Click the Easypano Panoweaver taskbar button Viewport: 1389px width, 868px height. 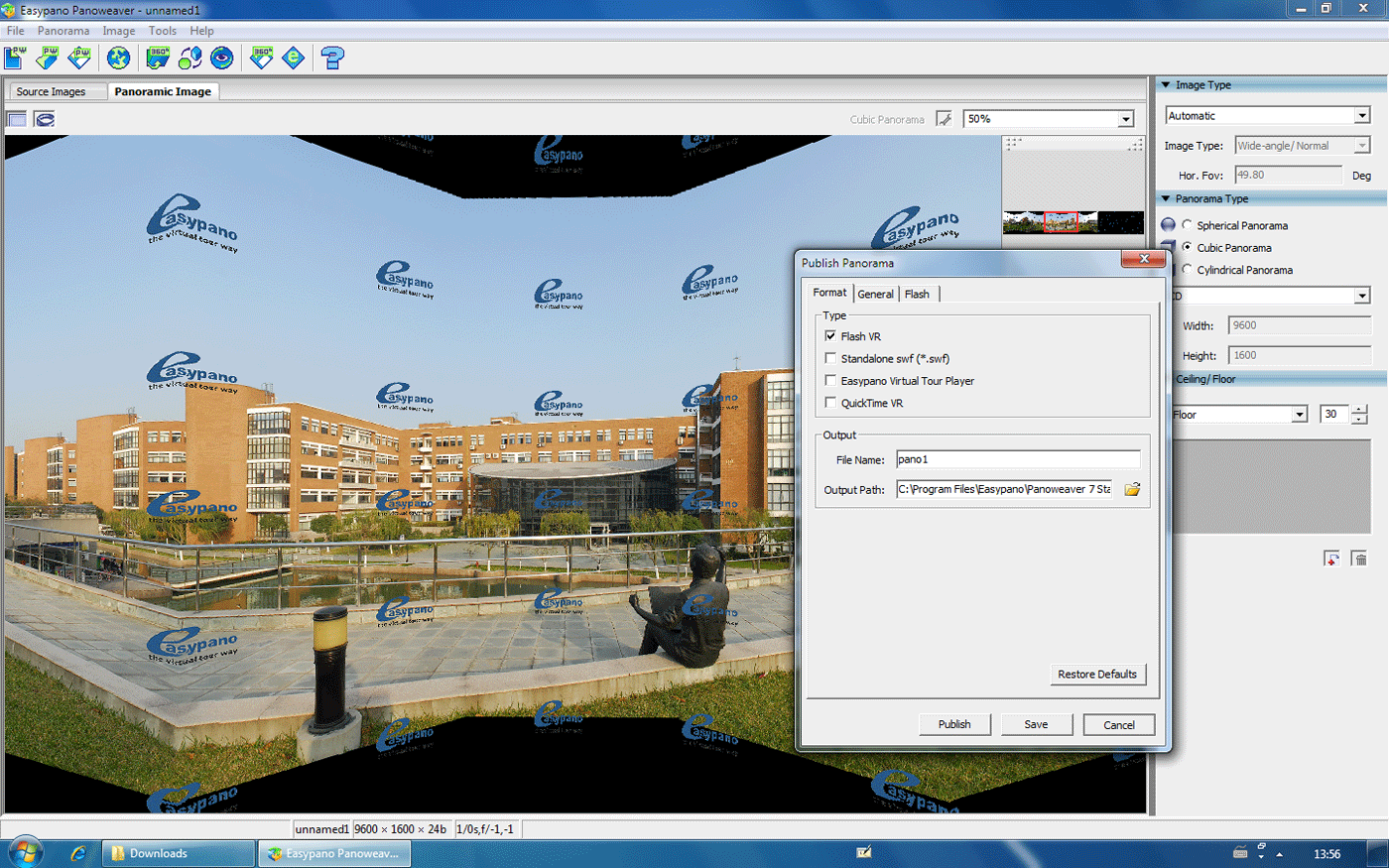click(334, 853)
